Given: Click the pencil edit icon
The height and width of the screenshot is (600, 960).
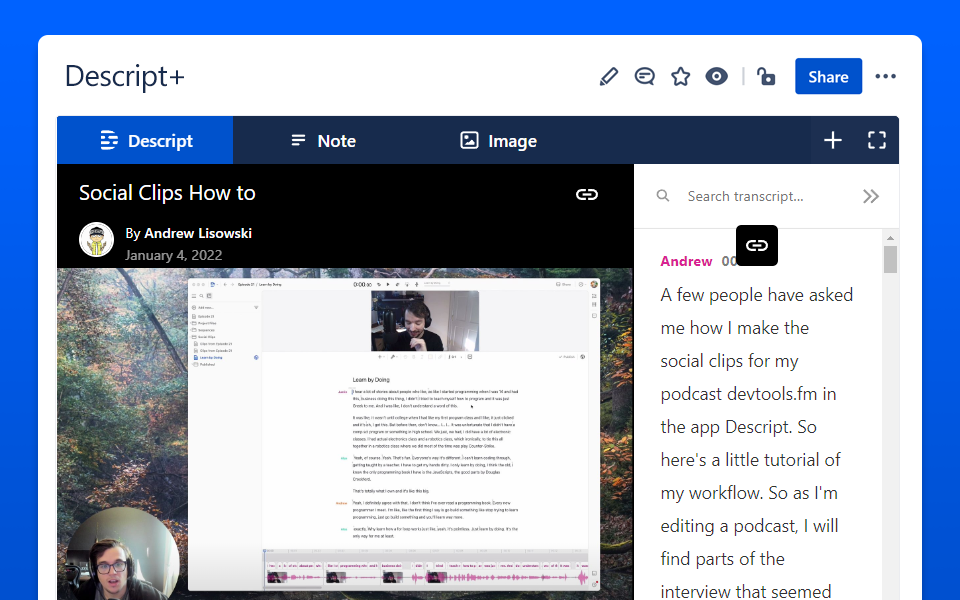Looking at the screenshot, I should [x=609, y=77].
